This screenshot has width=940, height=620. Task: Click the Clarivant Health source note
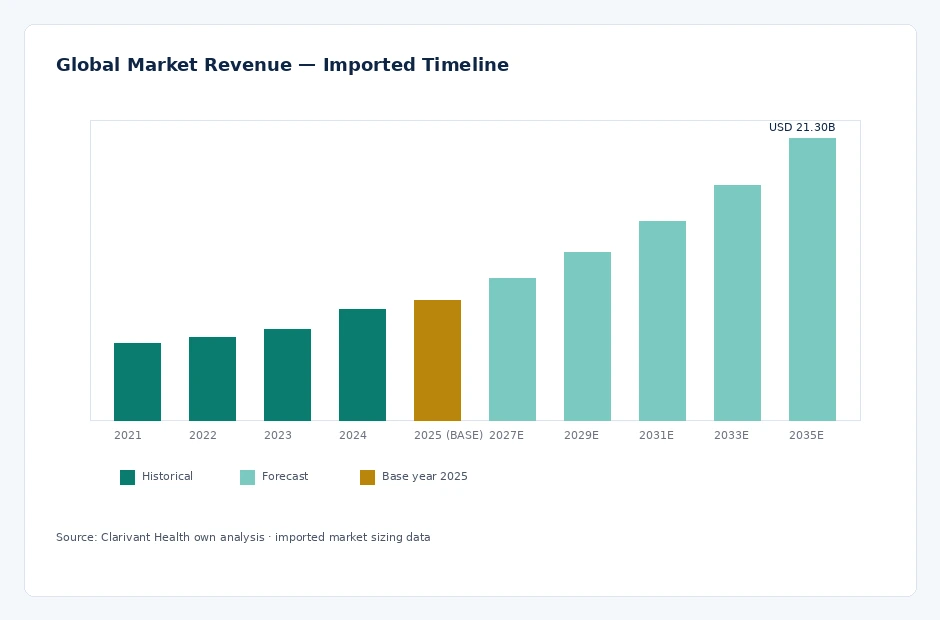[243, 537]
